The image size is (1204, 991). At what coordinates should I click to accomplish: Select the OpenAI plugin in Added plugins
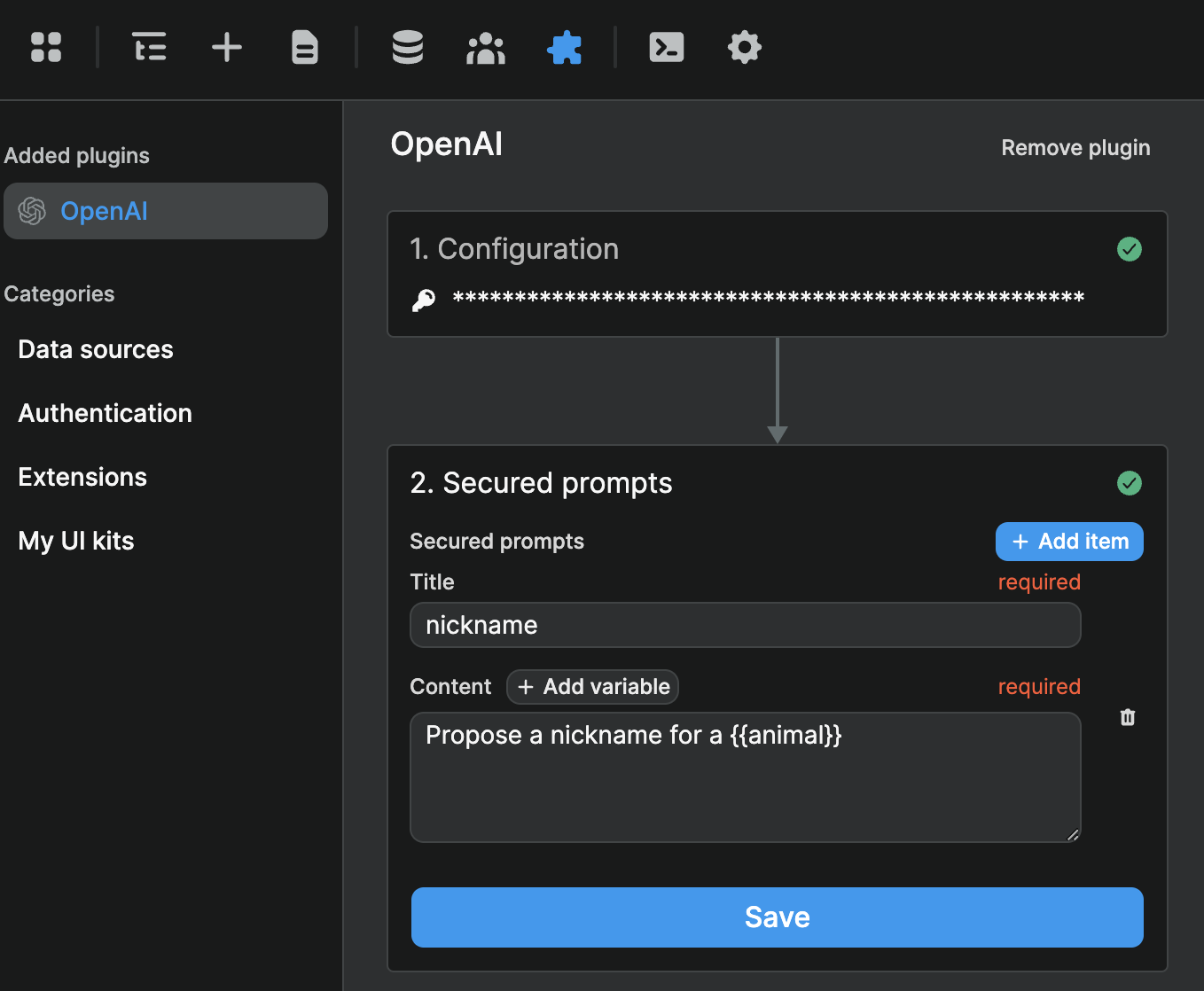(x=166, y=211)
